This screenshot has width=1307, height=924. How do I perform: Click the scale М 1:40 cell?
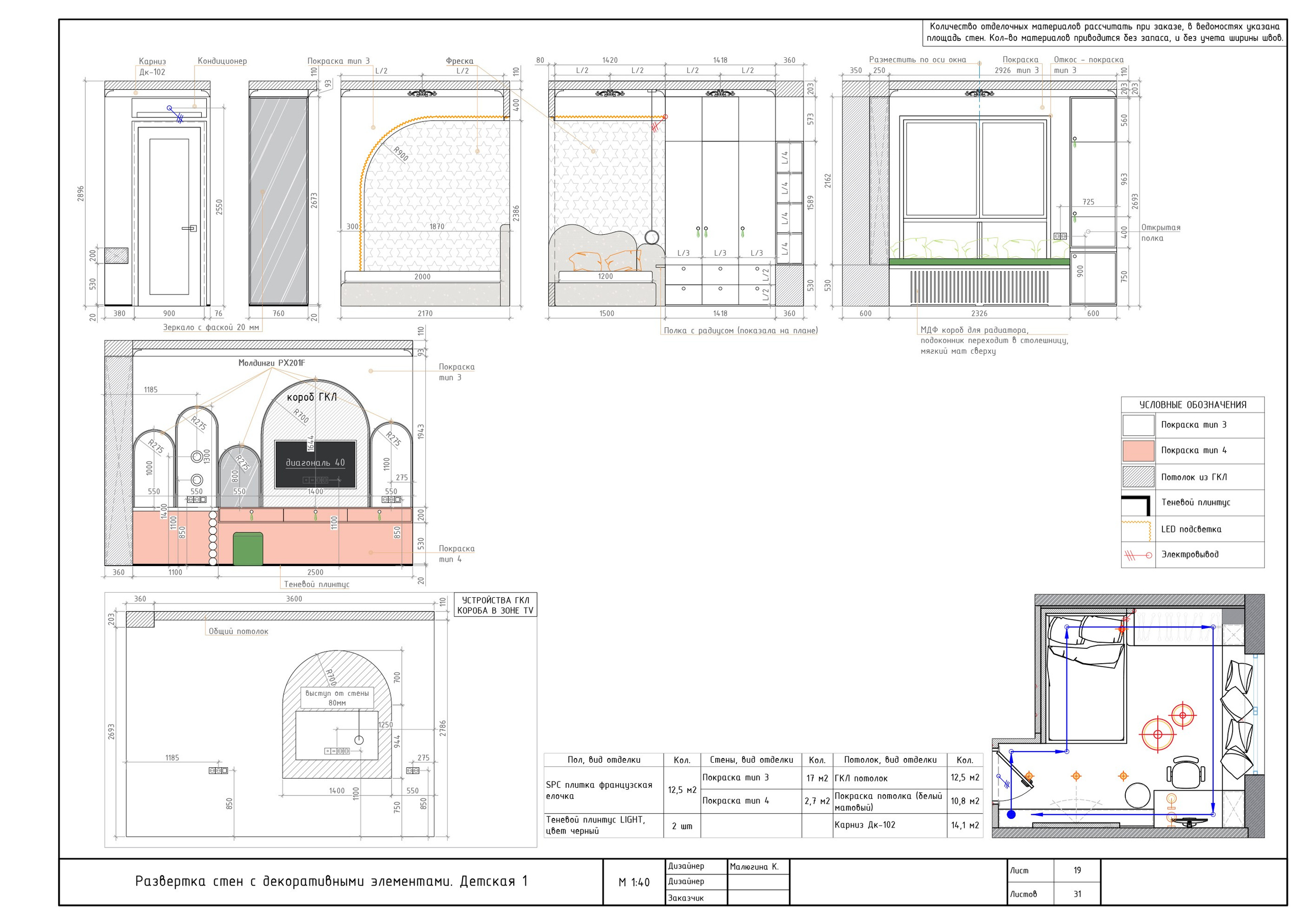click(634, 883)
